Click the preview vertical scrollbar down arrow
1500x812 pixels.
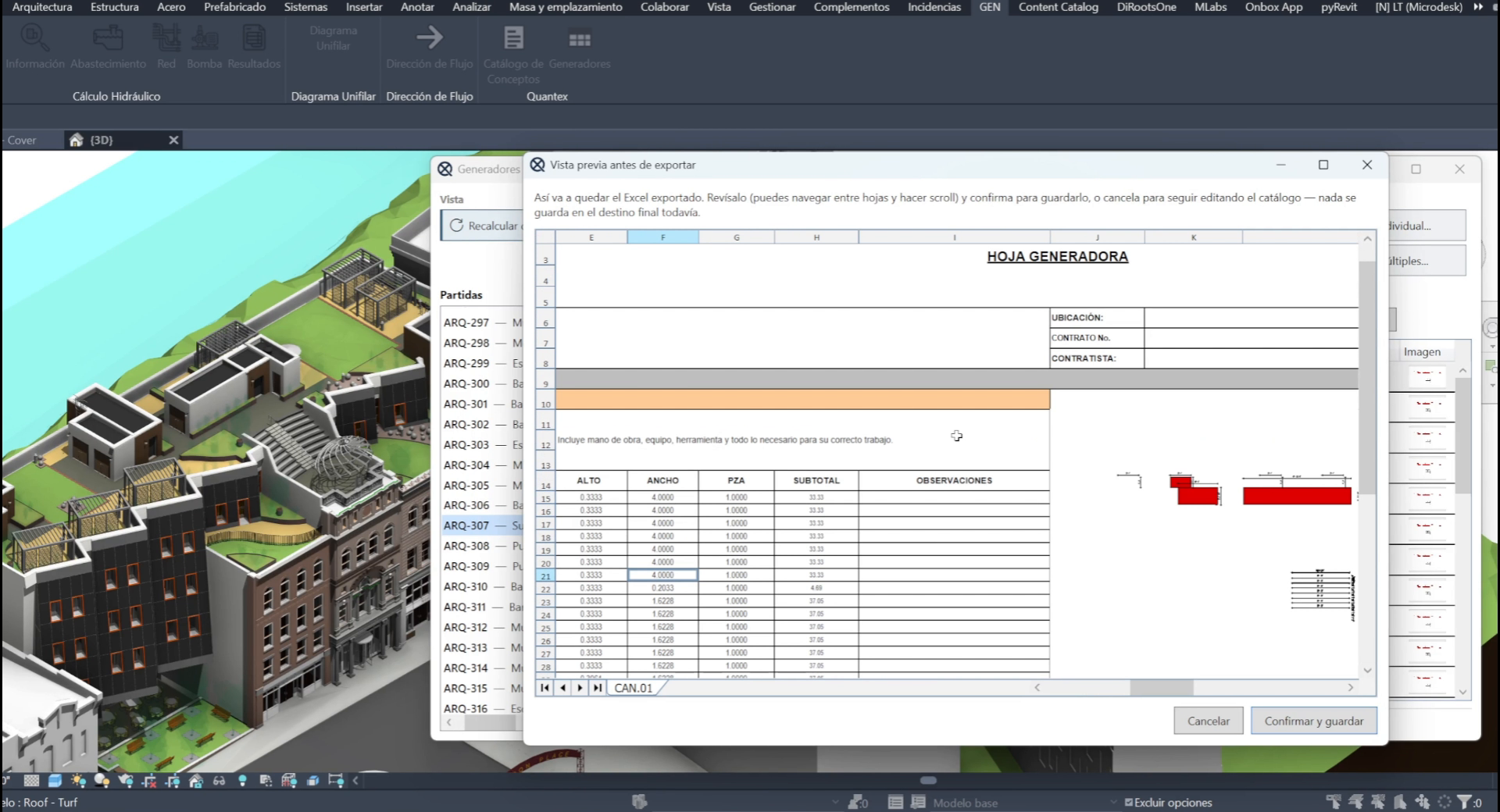[1367, 670]
